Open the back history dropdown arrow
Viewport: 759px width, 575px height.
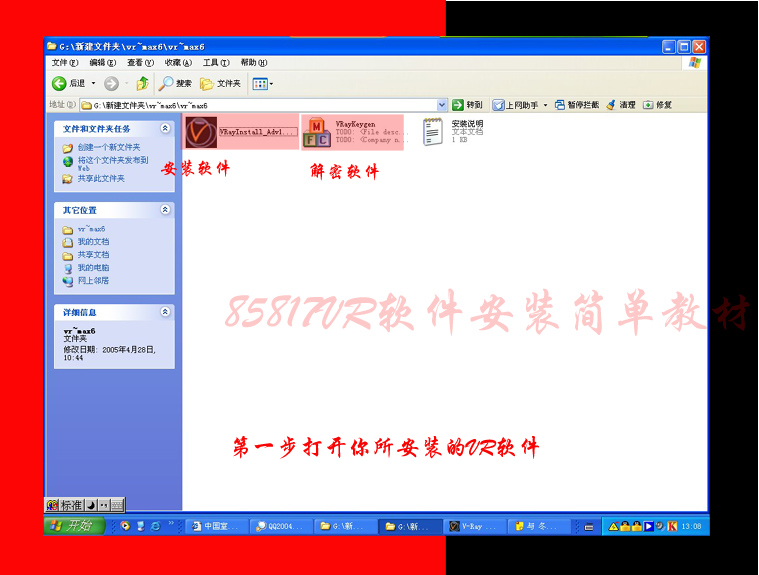click(93, 84)
